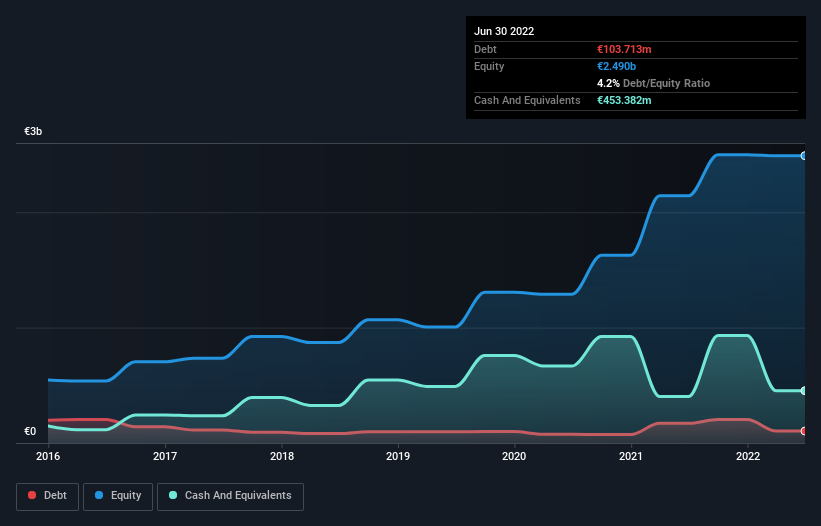Click the red Debt endpoint marker
This screenshot has width=821, height=526.
804,431
